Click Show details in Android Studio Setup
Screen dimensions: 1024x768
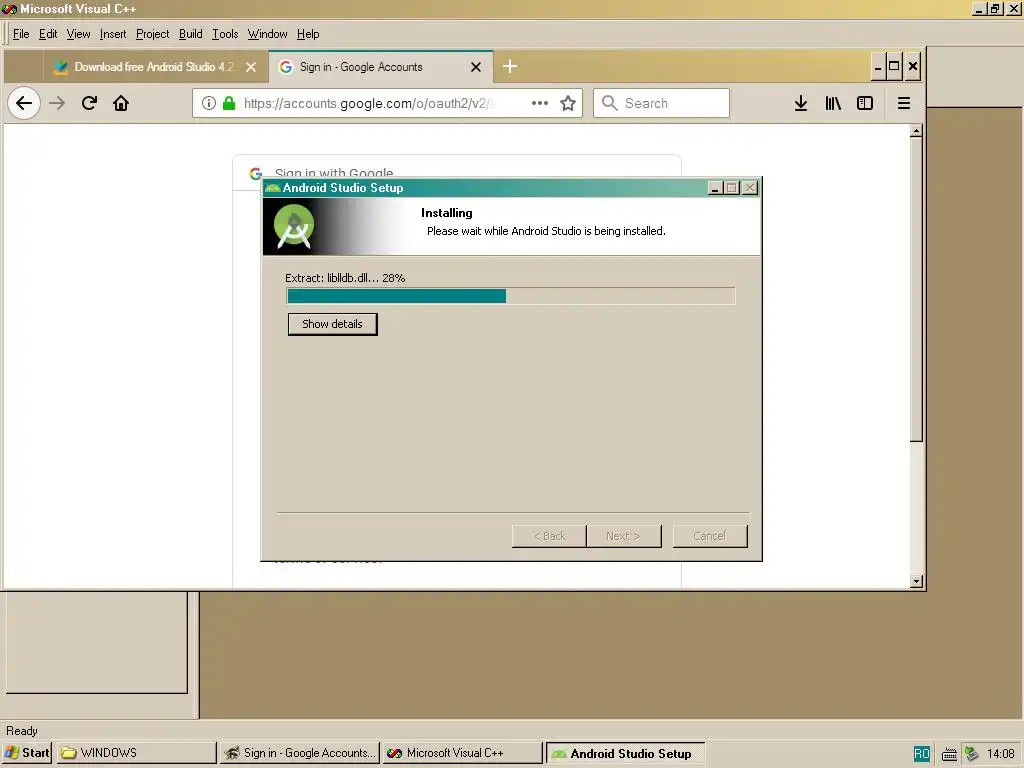(x=332, y=324)
